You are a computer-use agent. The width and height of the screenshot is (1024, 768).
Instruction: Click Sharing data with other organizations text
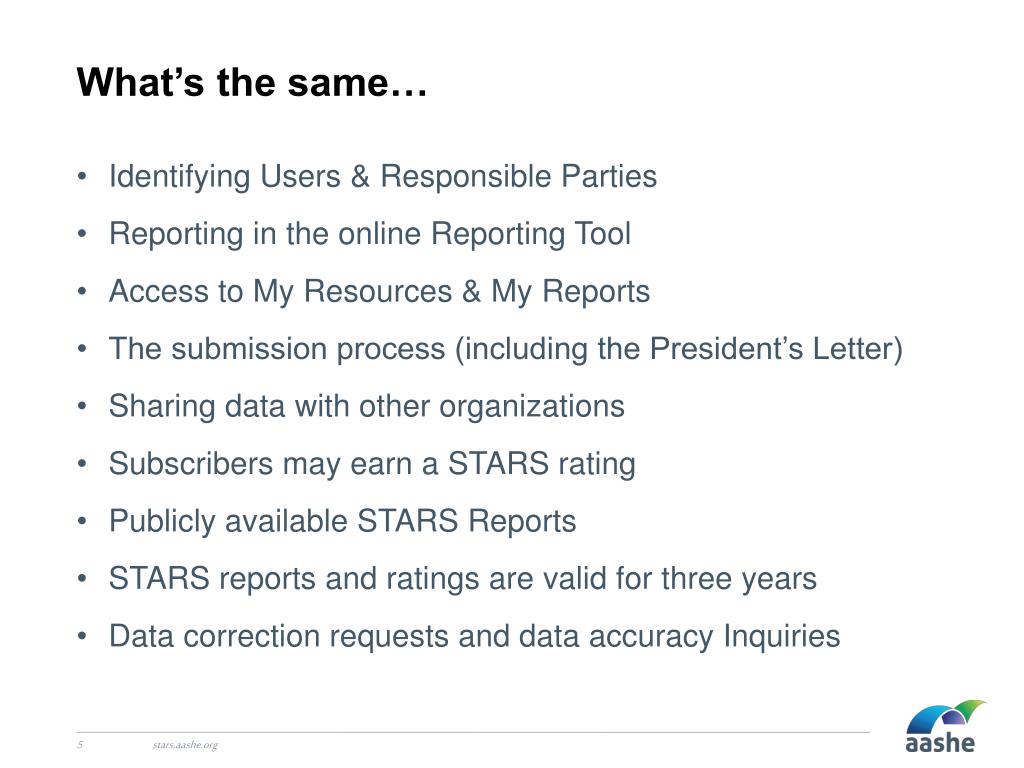(366, 406)
